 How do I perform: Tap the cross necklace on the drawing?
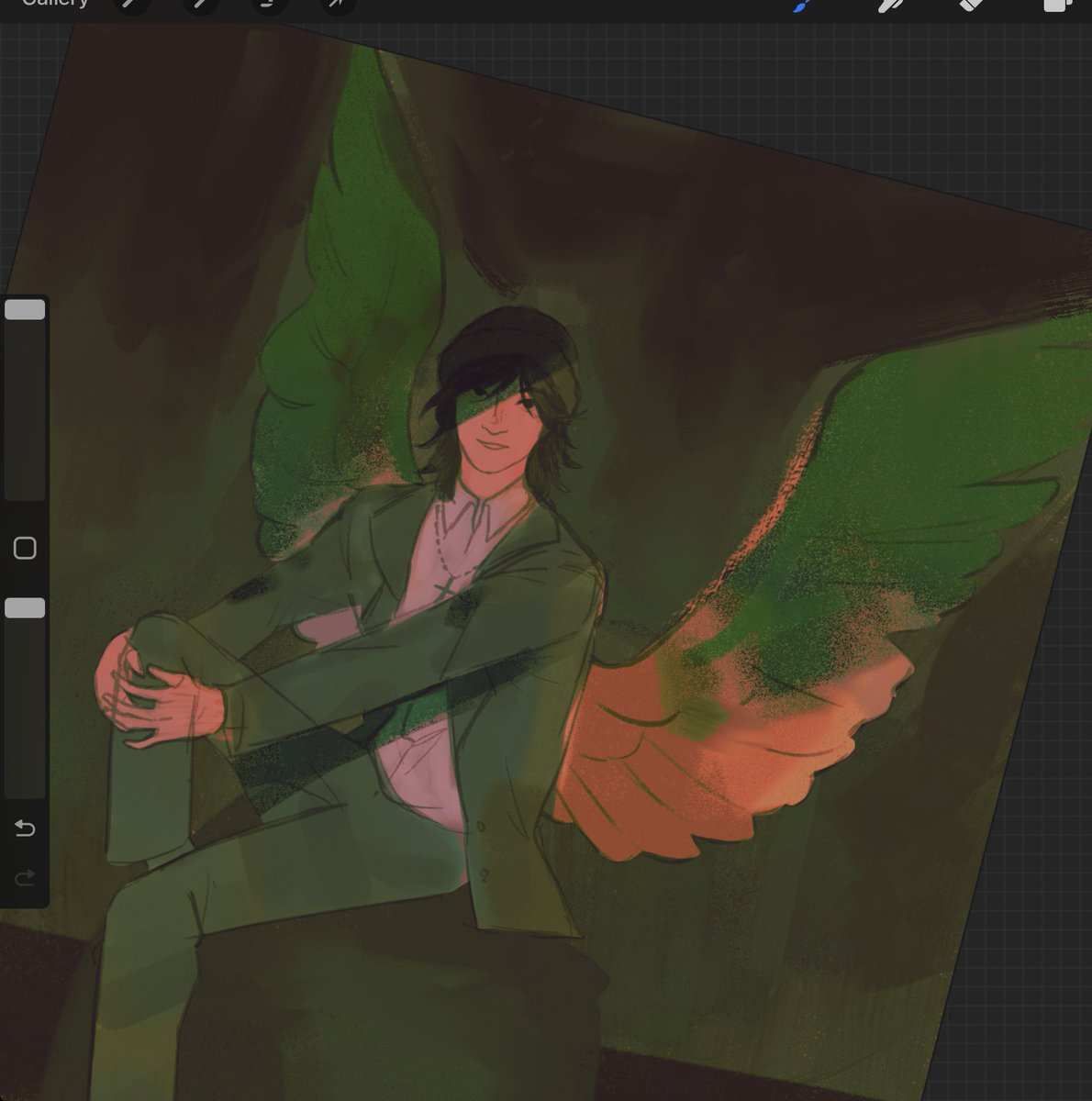point(444,587)
